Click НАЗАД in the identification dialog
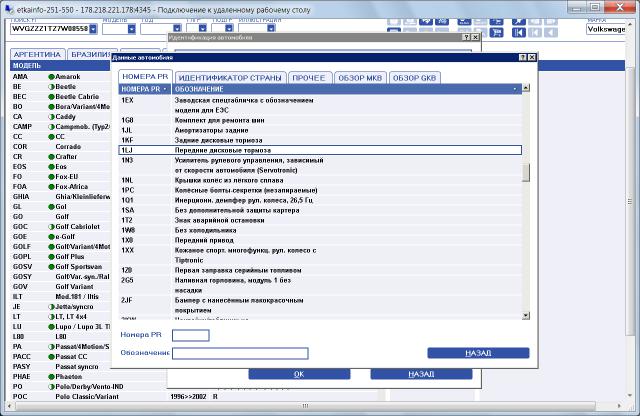Screen dimensions: 640x416 coord(421,374)
